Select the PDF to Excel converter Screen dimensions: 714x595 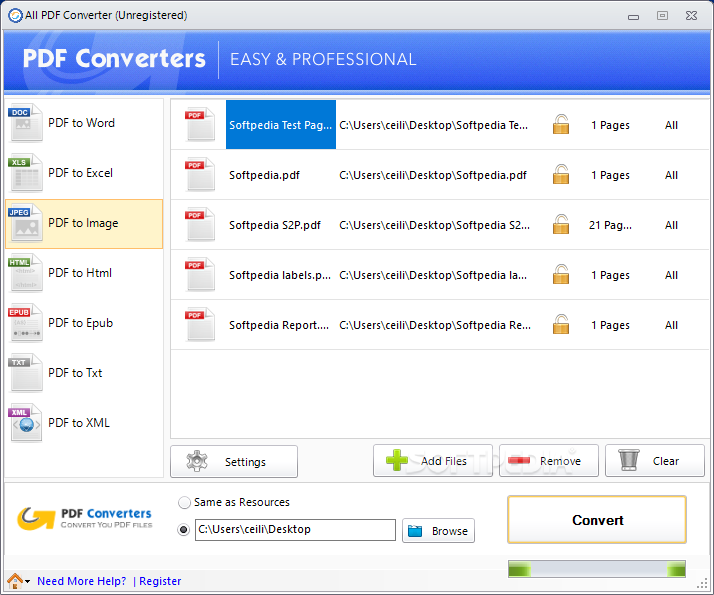click(84, 174)
